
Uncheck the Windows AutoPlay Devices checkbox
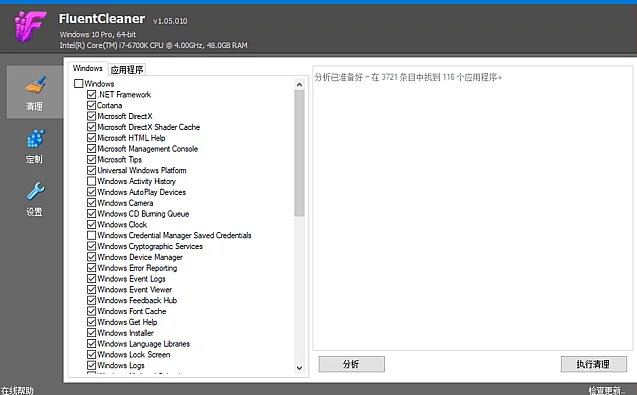coord(91,192)
